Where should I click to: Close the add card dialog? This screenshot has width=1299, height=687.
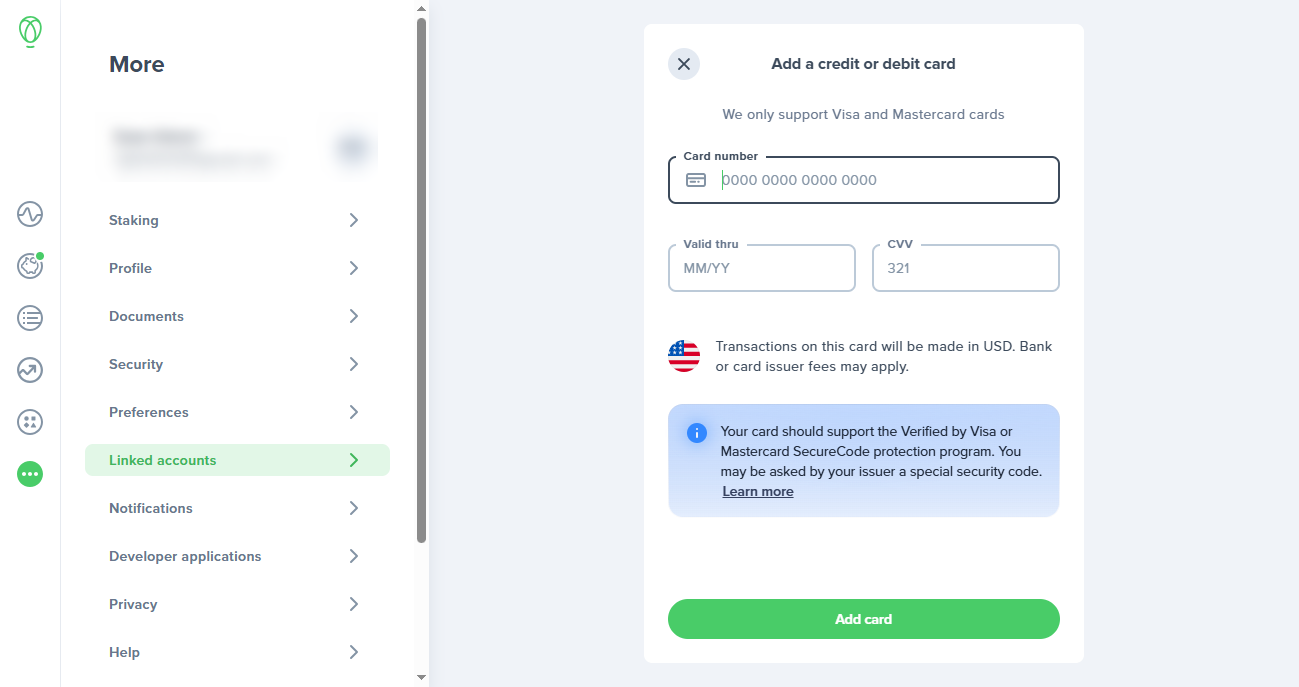click(x=684, y=64)
